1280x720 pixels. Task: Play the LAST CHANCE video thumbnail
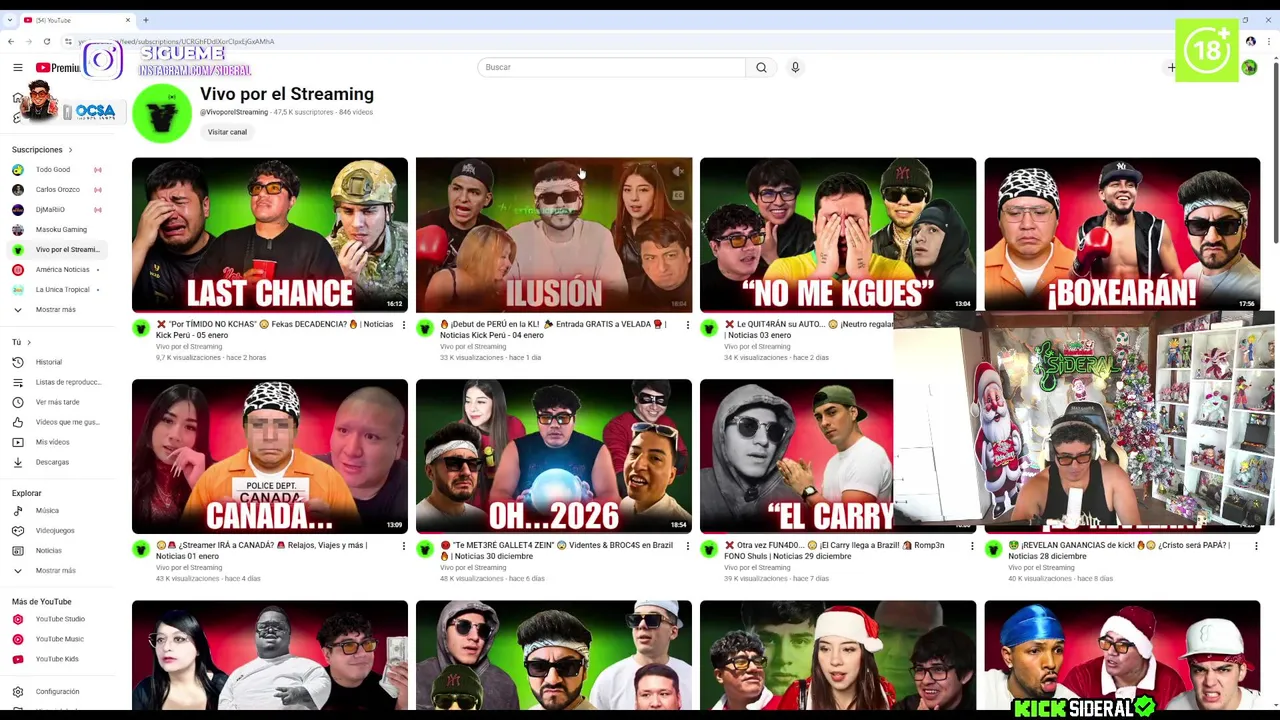click(270, 235)
